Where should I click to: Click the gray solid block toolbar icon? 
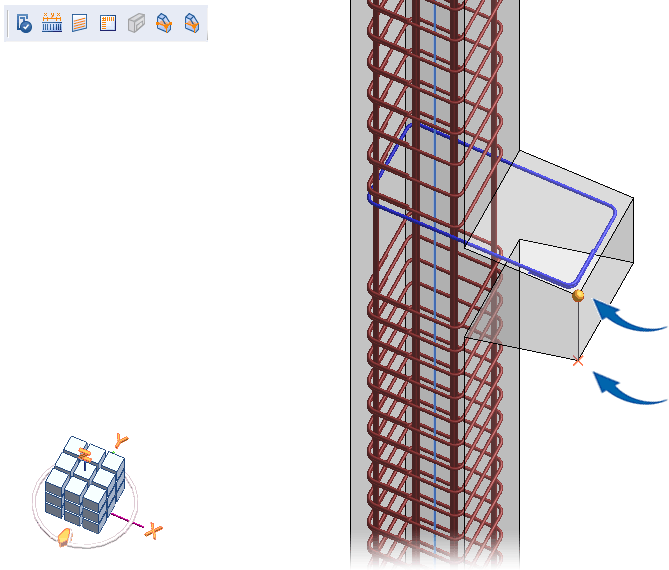click(x=136, y=23)
